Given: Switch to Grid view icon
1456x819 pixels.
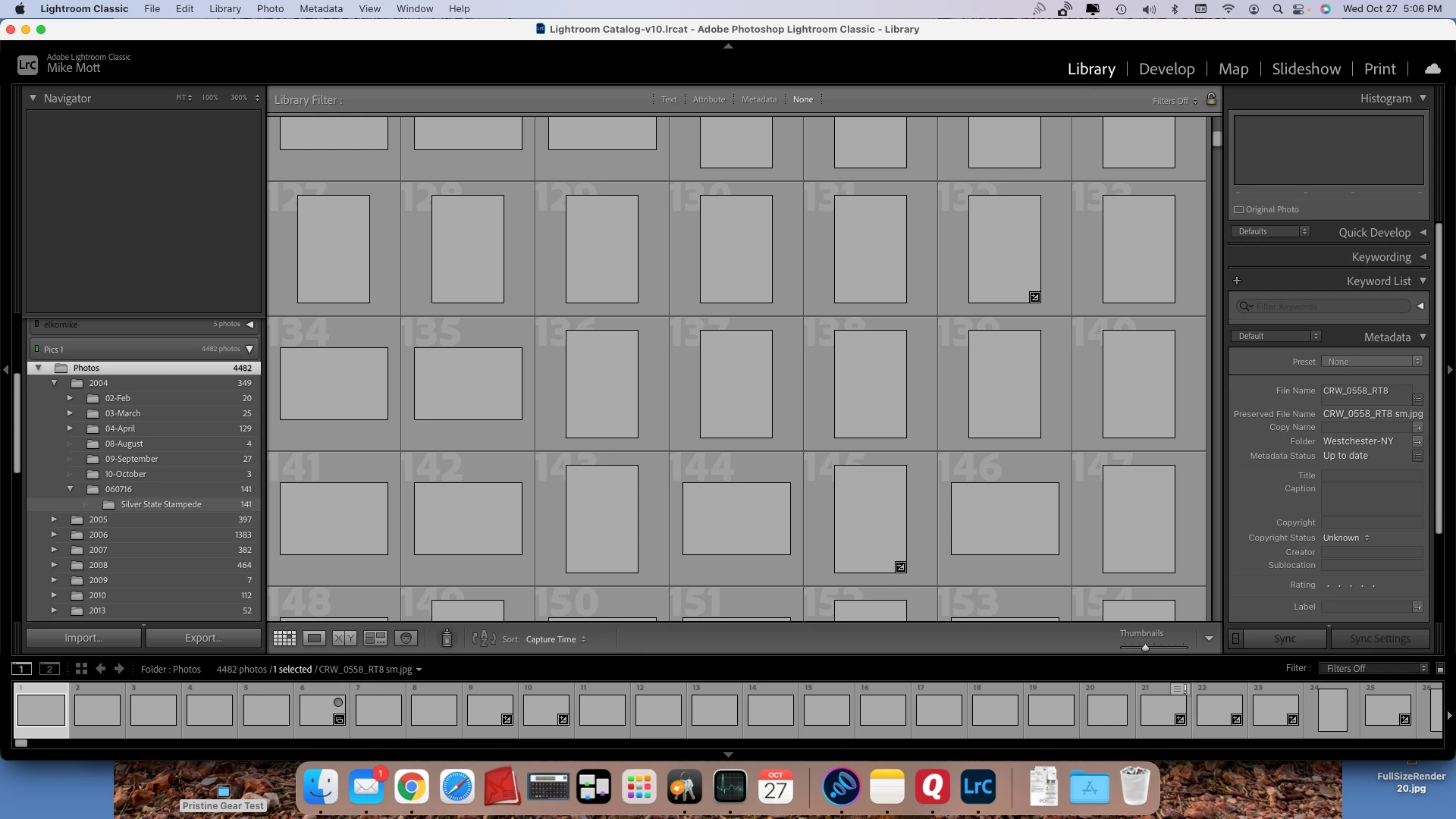Looking at the screenshot, I should (284, 639).
